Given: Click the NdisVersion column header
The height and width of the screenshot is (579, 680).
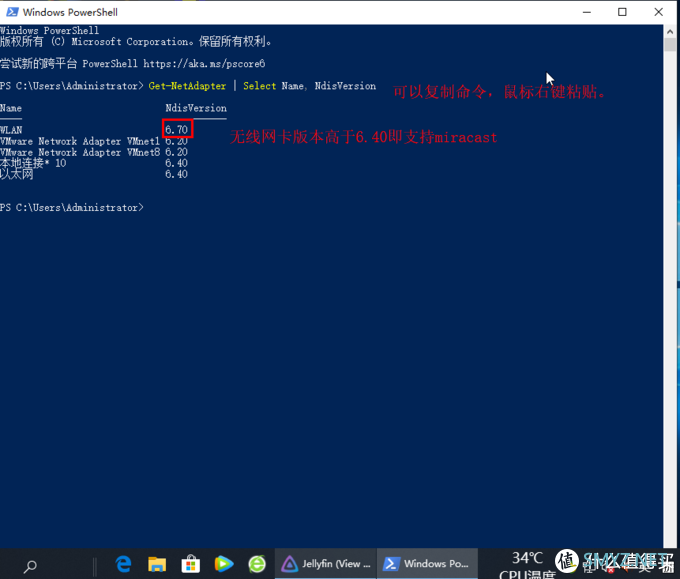Looking at the screenshot, I should point(196,108).
